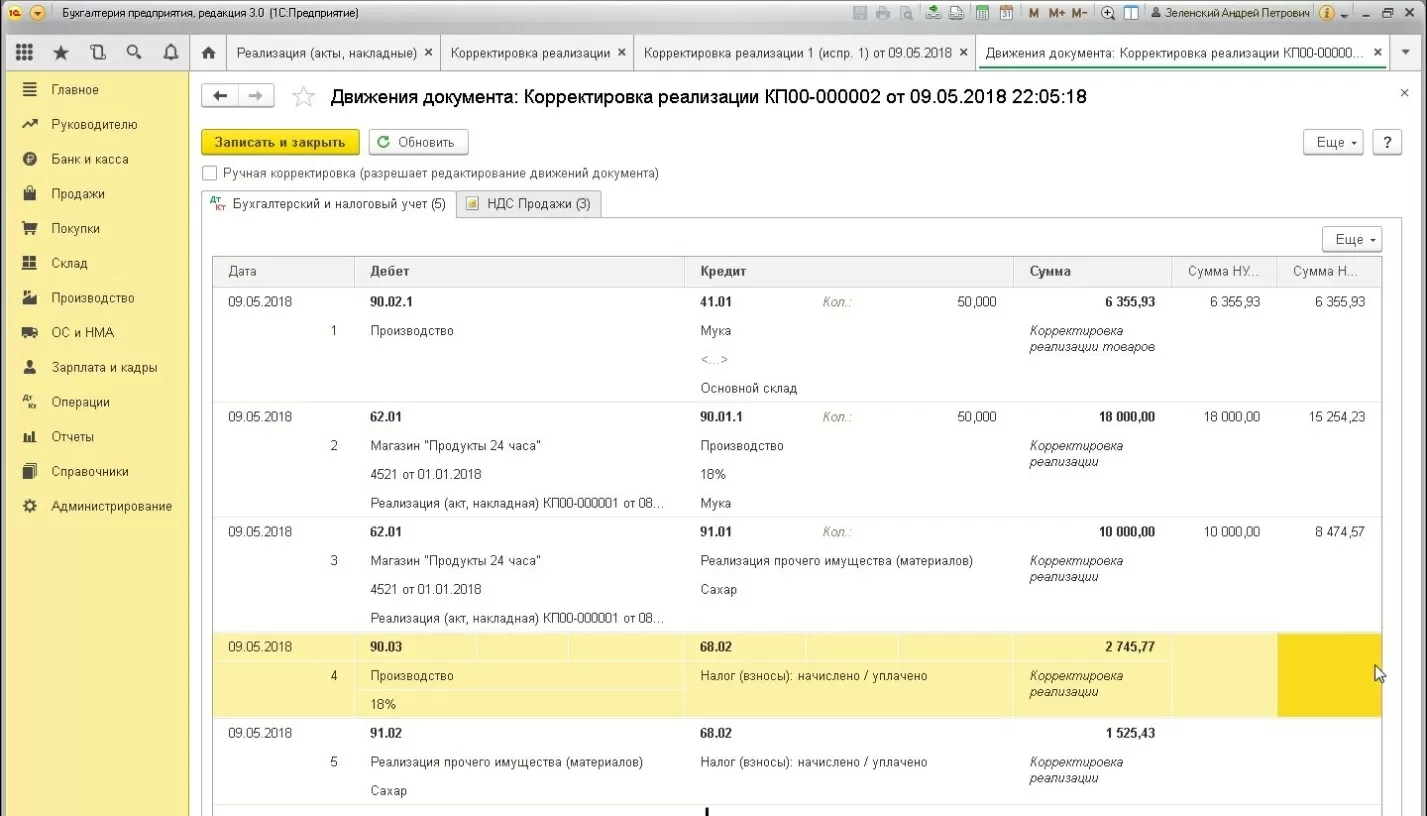Open the Реализация (акты, накладные) tab
1427x816 pixels.
pyautogui.click(x=329, y=53)
